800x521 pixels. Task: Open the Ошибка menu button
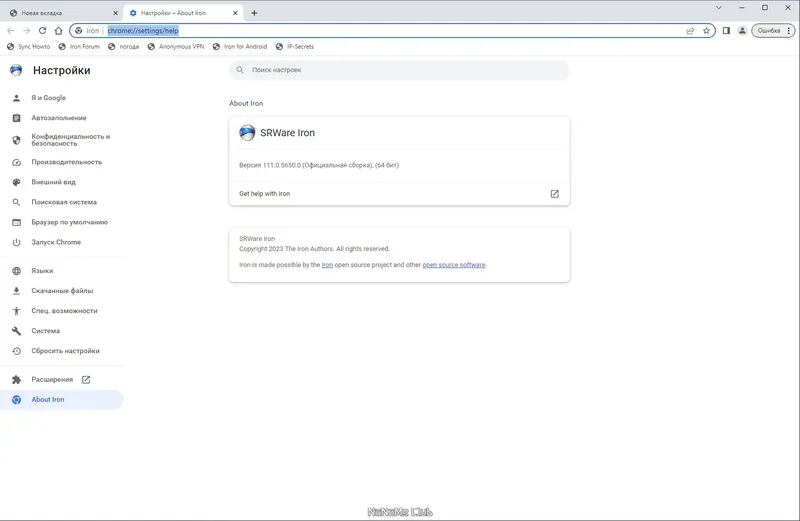pos(773,31)
